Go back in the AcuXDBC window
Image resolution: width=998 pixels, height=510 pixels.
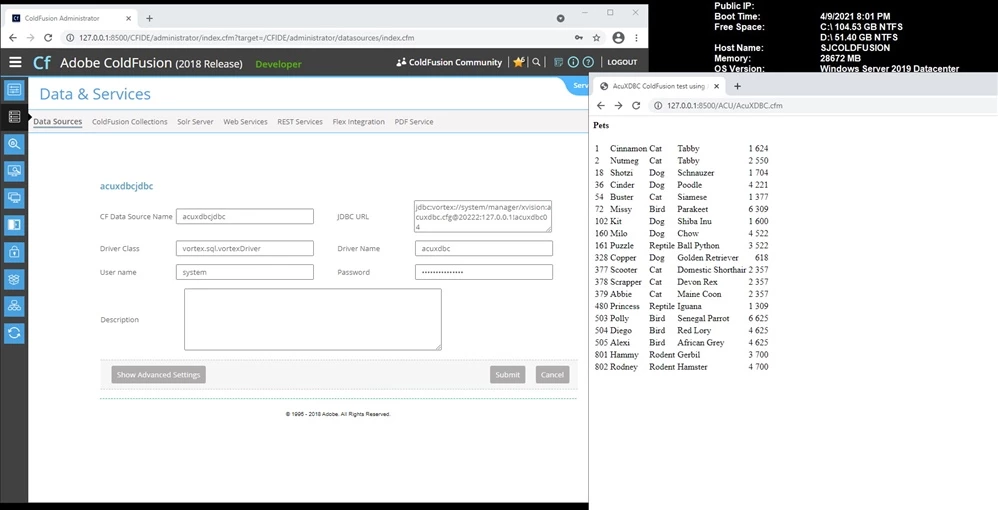[601, 106]
